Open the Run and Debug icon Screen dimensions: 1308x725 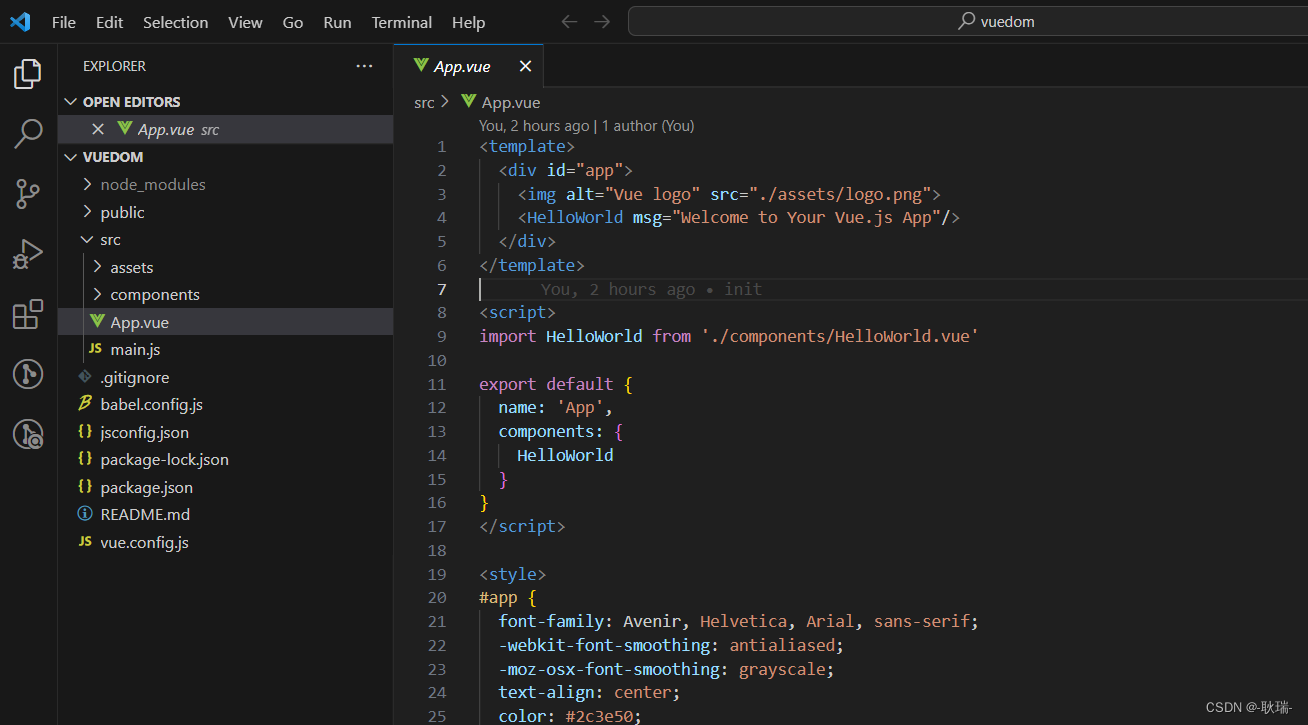point(27,253)
